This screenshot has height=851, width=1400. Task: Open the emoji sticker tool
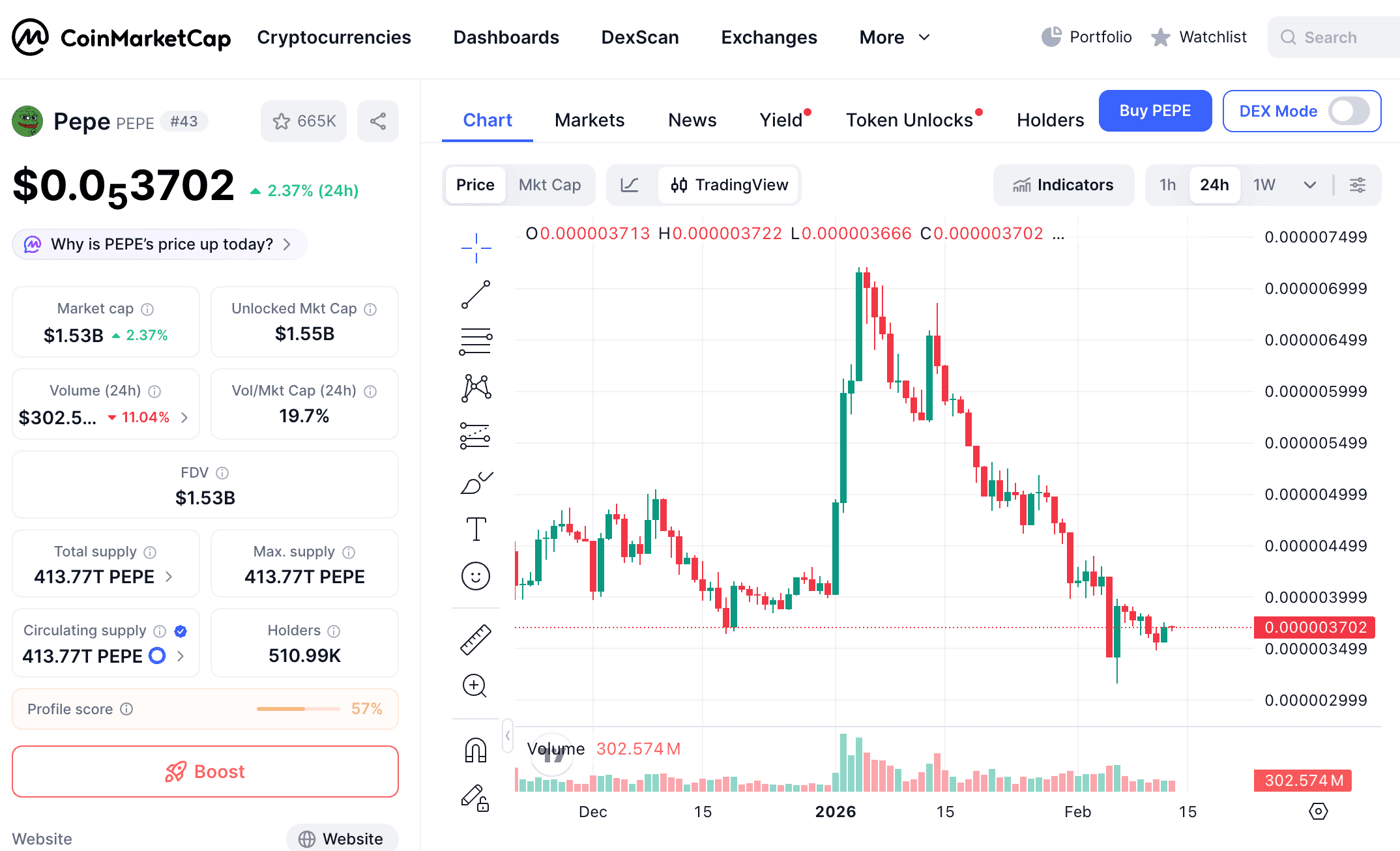(x=476, y=576)
